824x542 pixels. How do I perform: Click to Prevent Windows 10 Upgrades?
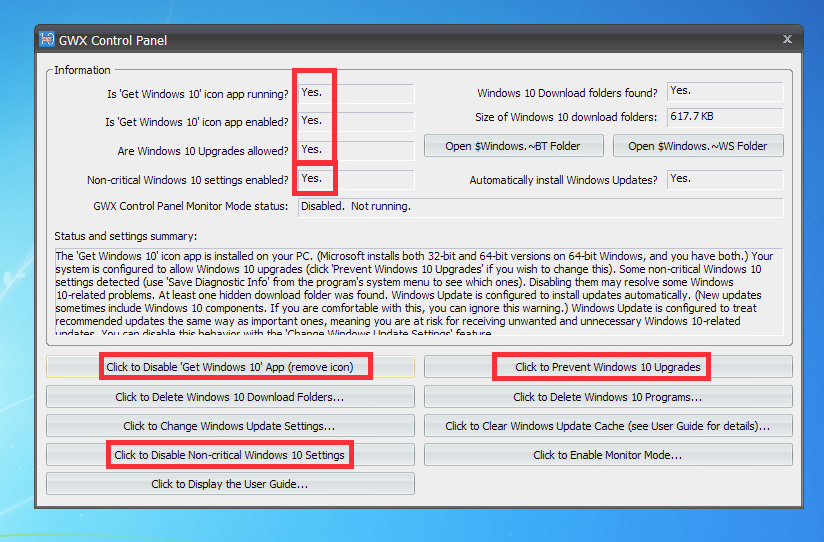click(608, 367)
